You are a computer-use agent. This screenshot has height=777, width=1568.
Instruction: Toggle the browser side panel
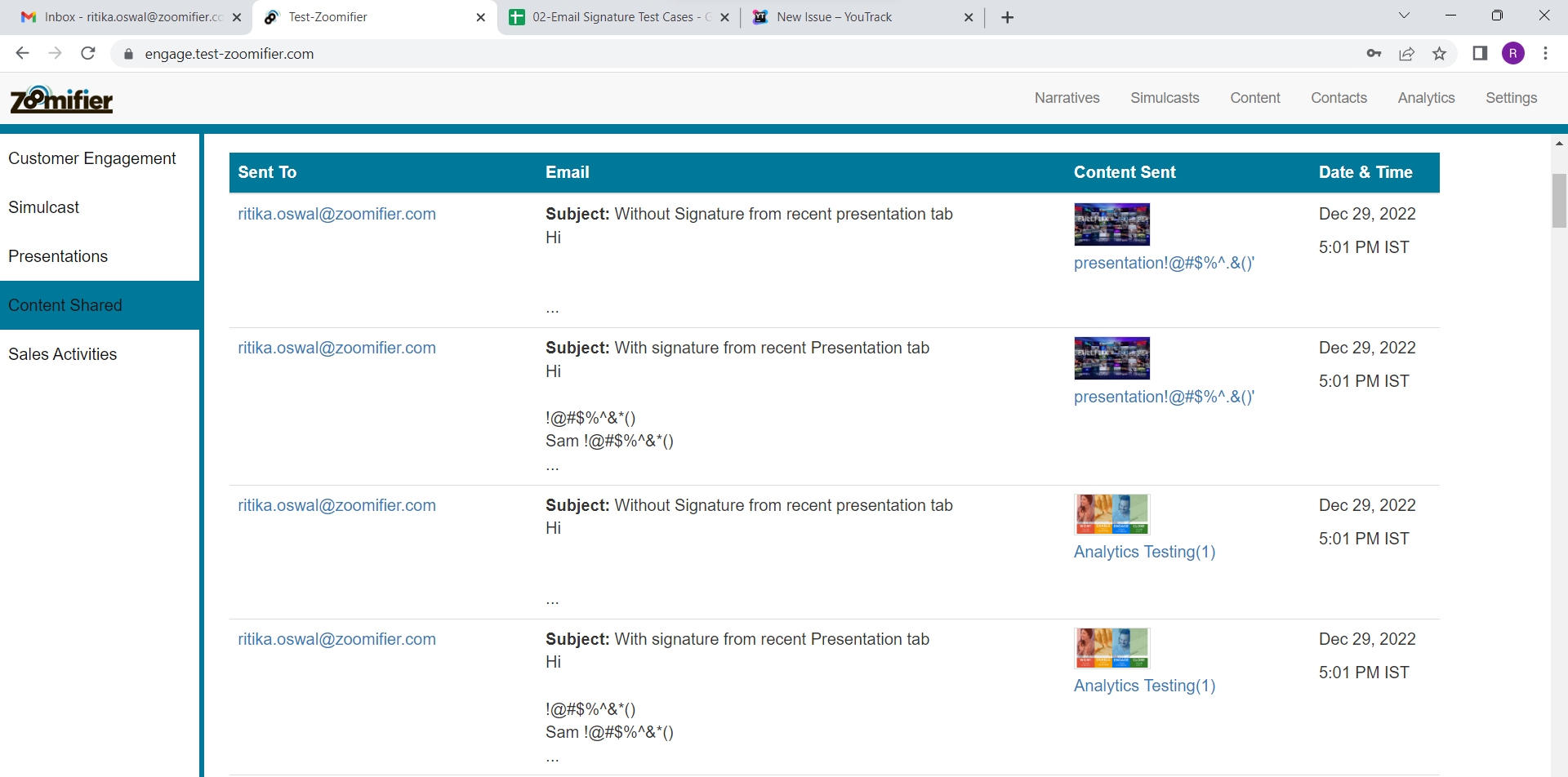(1479, 54)
